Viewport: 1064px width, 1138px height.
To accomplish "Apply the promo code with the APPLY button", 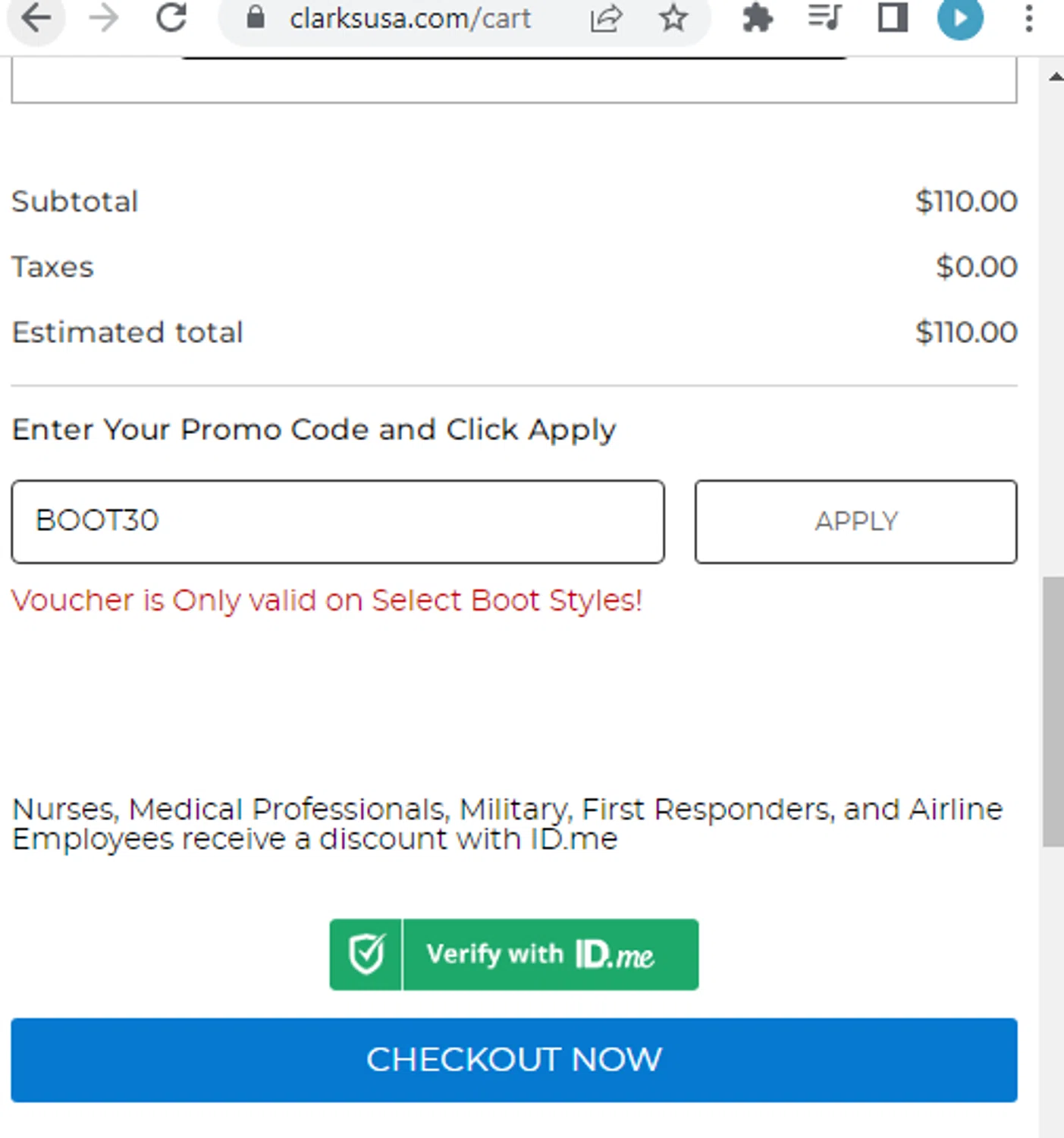I will coord(856,521).
